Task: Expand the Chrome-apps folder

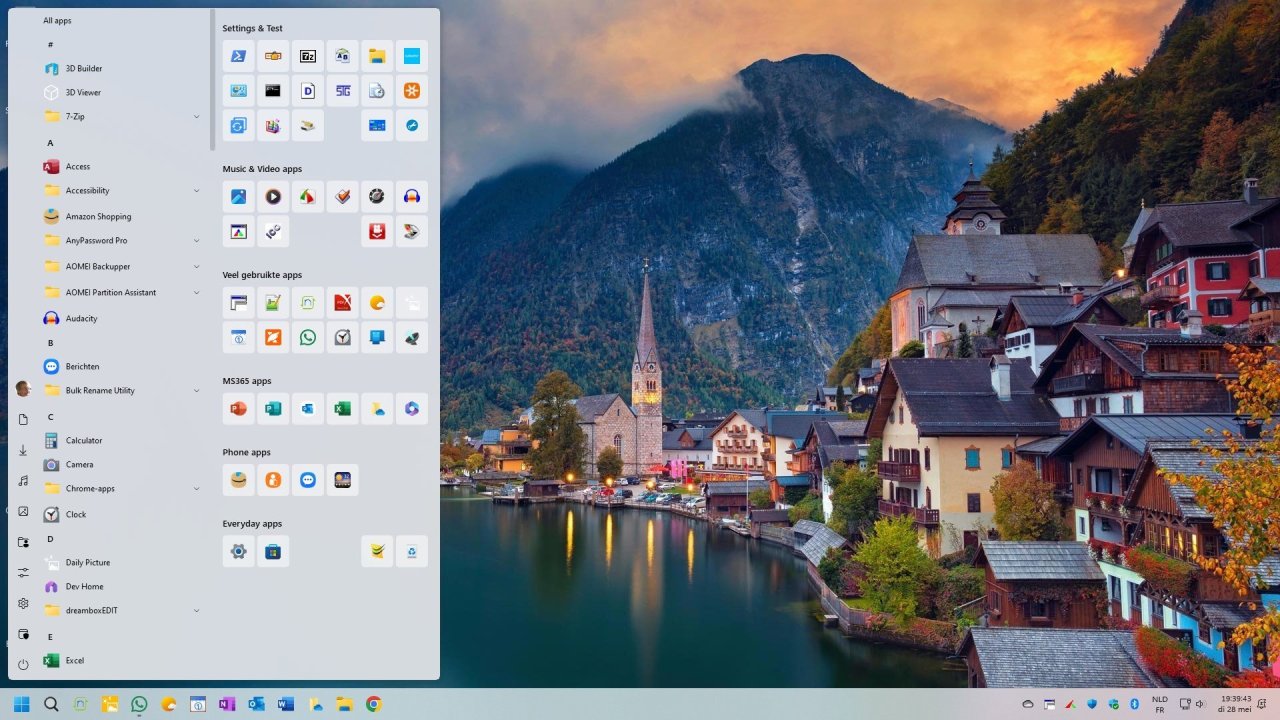Action: pyautogui.click(x=196, y=488)
